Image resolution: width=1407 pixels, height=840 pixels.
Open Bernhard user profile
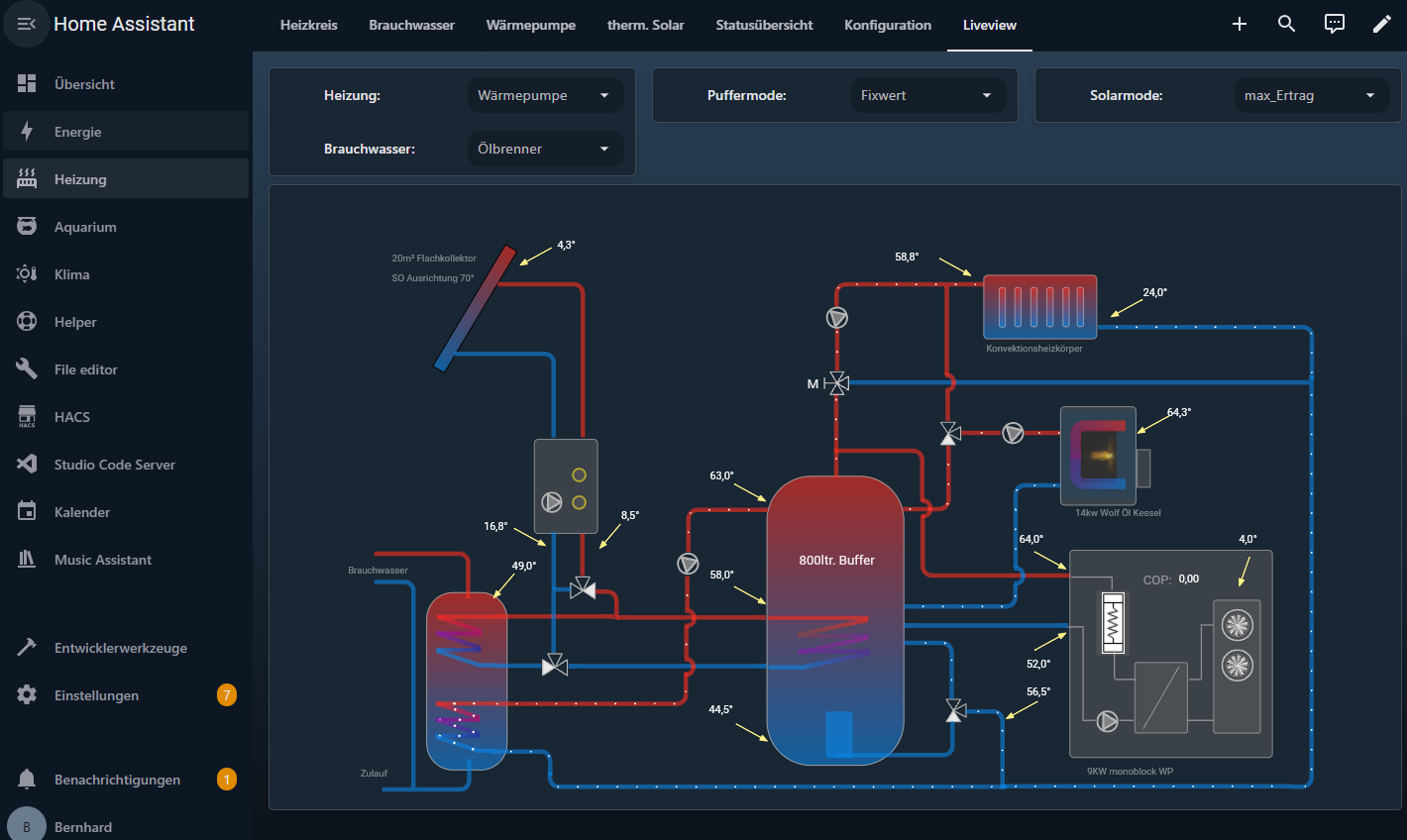[83, 827]
